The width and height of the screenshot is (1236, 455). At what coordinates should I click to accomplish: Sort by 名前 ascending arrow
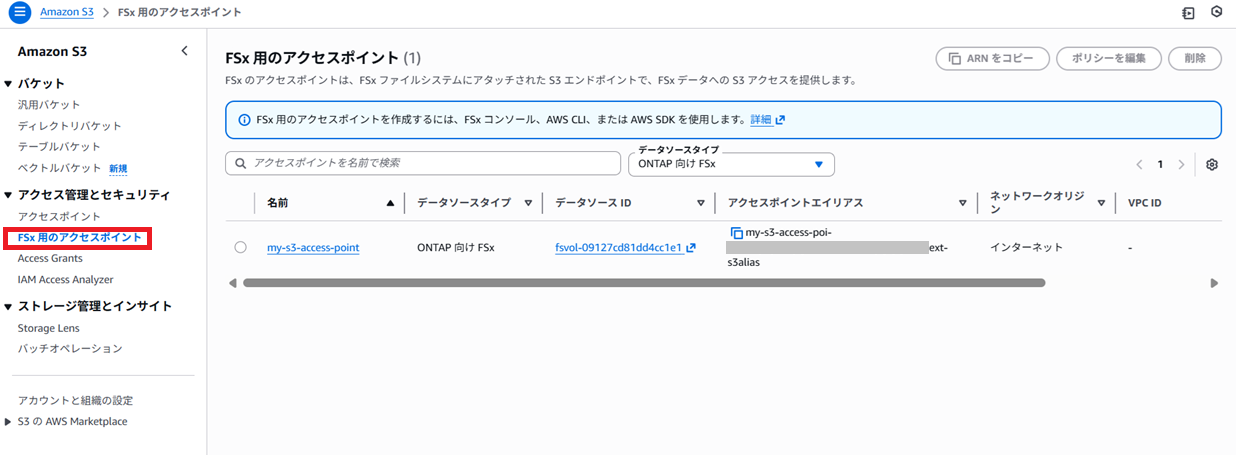click(x=390, y=203)
